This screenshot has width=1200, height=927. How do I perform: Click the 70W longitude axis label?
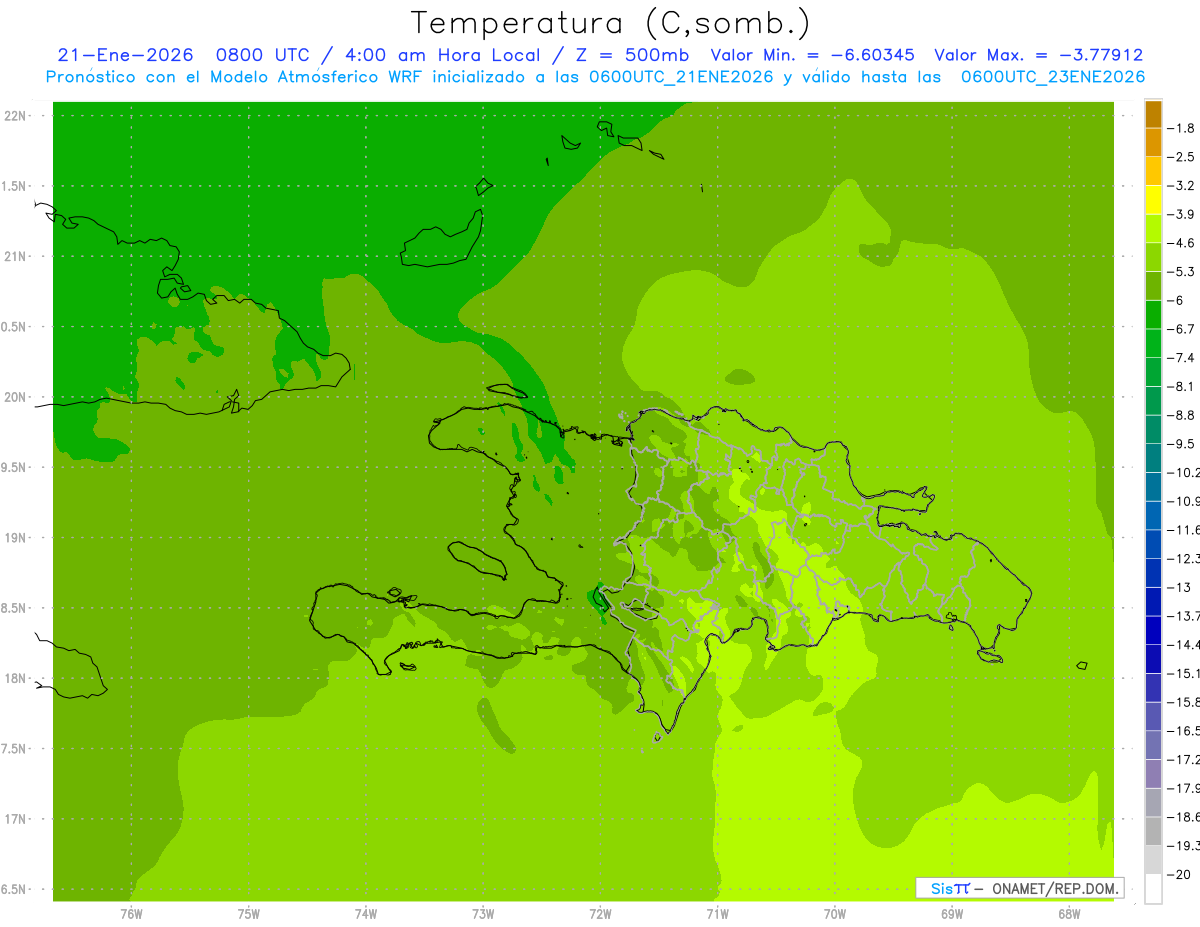tap(835, 913)
